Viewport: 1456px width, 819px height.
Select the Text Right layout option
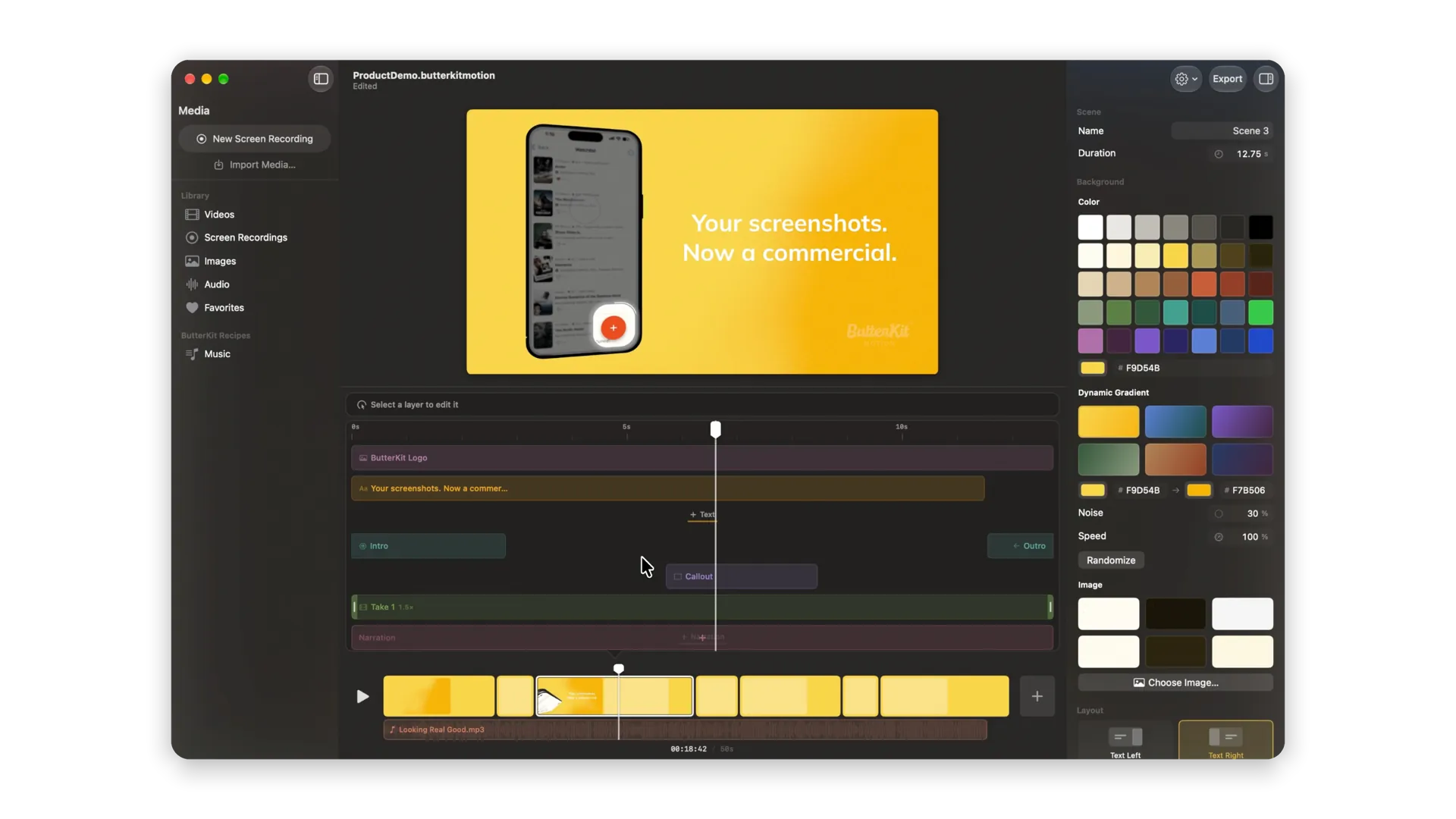pyautogui.click(x=1225, y=741)
